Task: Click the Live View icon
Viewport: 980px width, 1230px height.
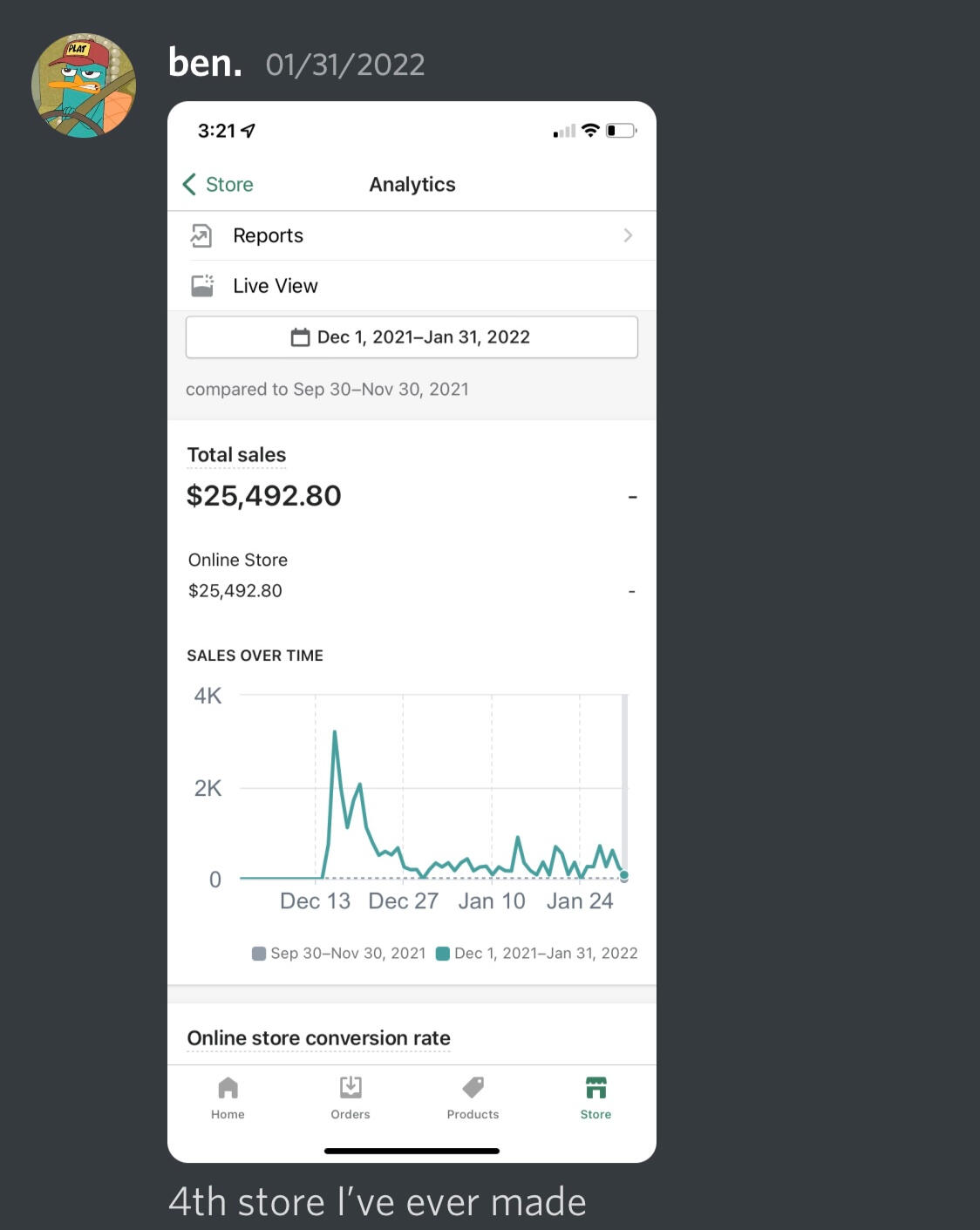Action: pos(202,286)
